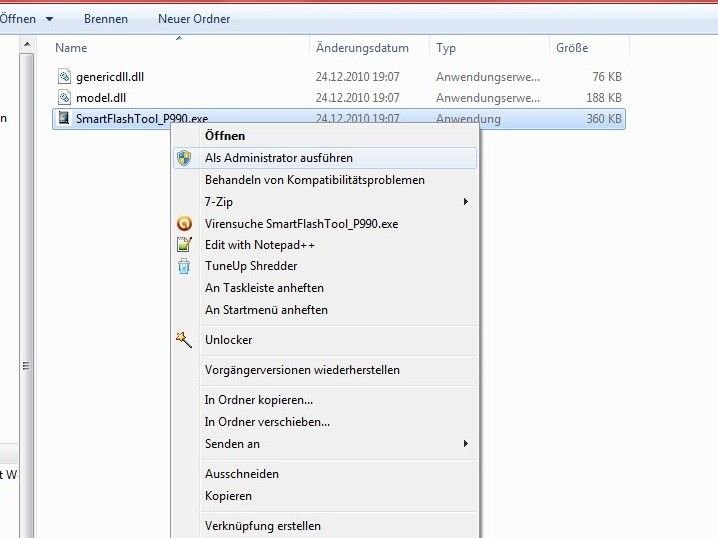This screenshot has height=538, width=718.
Task: Click the genericdll.dll file icon
Action: click(x=64, y=76)
